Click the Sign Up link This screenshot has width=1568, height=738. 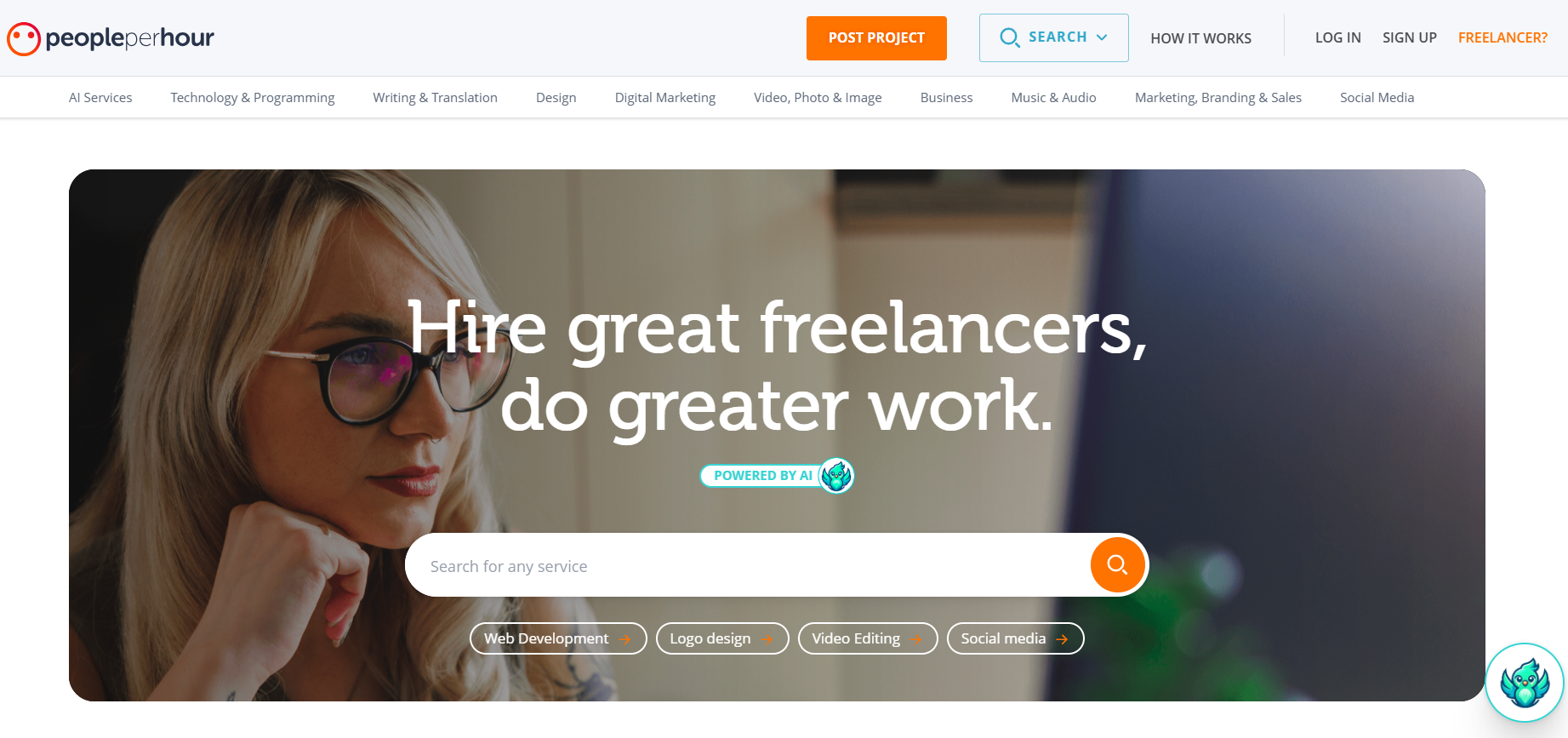1409,37
